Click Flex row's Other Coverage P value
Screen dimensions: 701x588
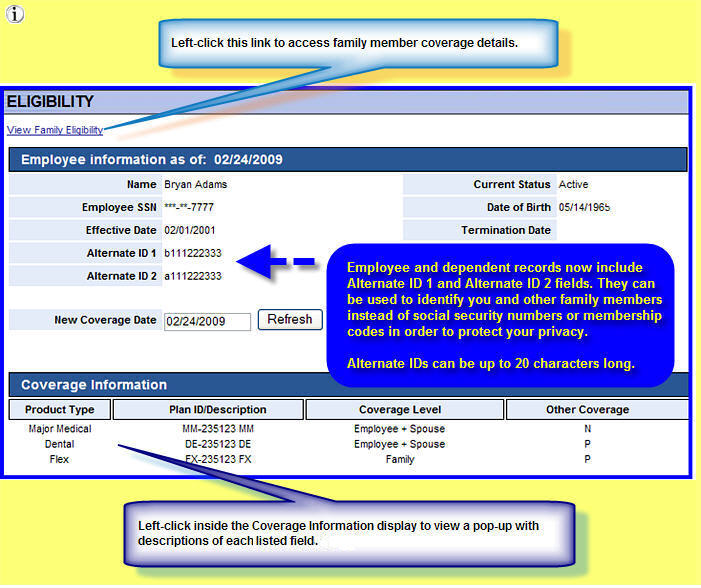[x=587, y=459]
